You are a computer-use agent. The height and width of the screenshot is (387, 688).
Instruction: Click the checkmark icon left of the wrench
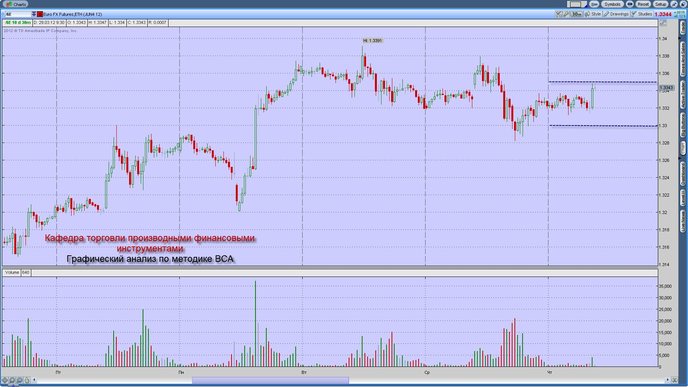click(559, 14)
